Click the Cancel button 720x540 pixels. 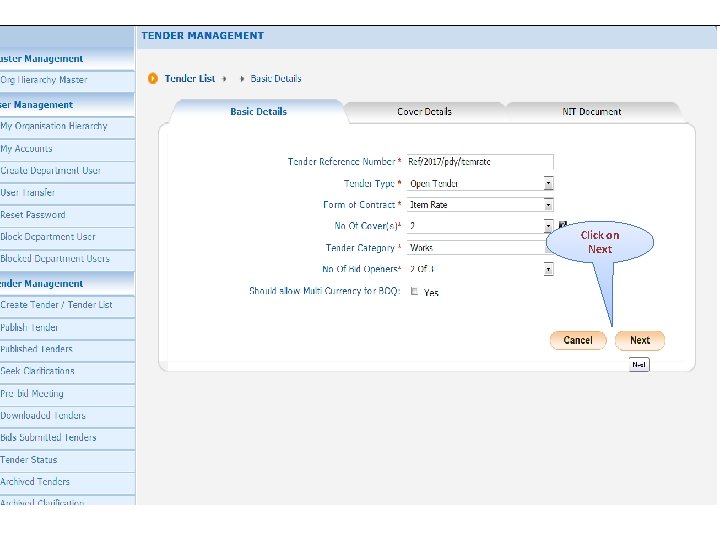[x=578, y=340]
